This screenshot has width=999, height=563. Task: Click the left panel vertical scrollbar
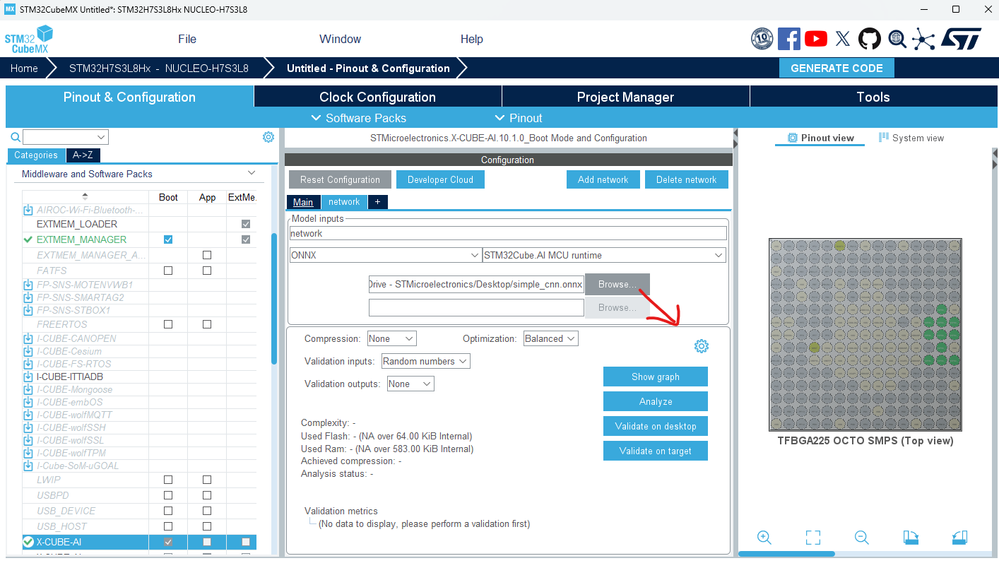coord(274,299)
